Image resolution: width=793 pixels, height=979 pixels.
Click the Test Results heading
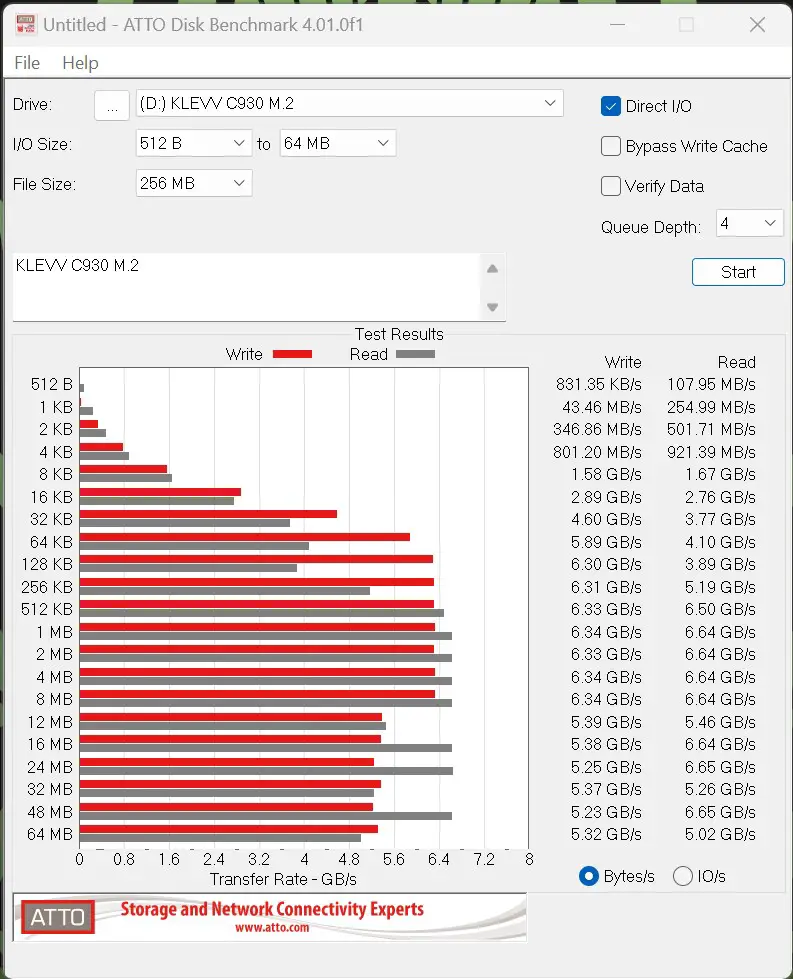point(399,335)
